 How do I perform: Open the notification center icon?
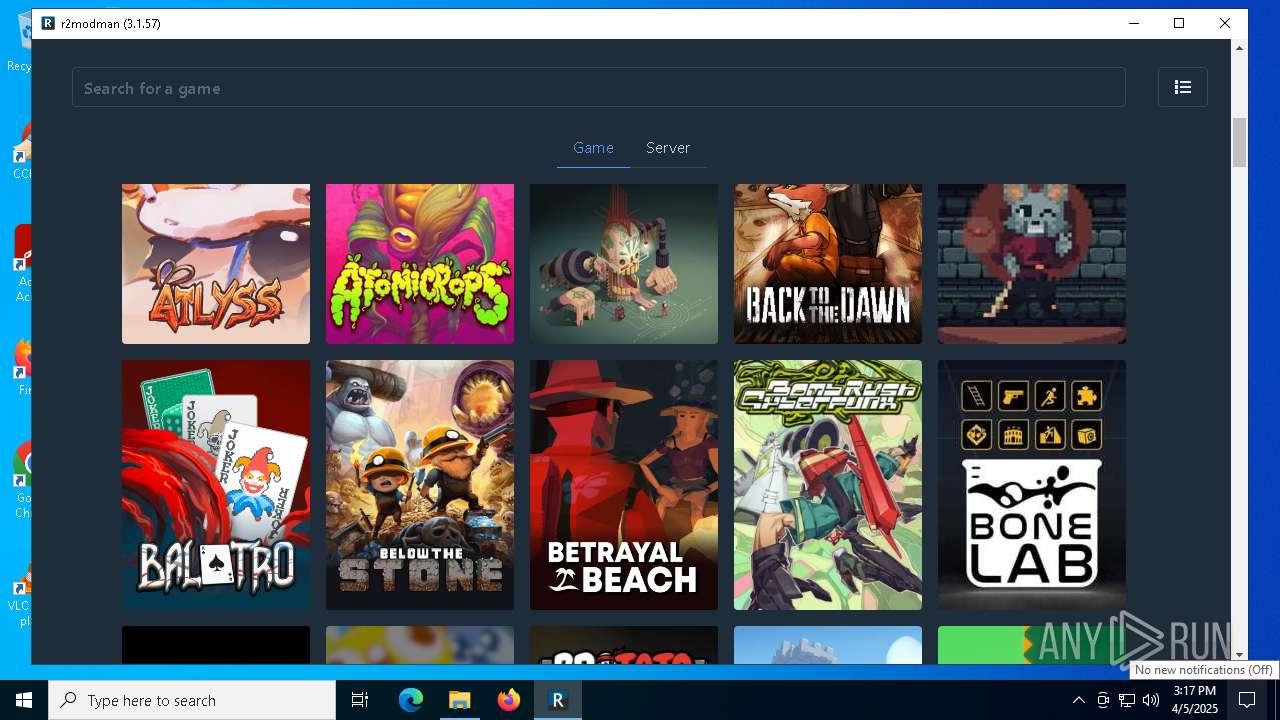click(1247, 700)
